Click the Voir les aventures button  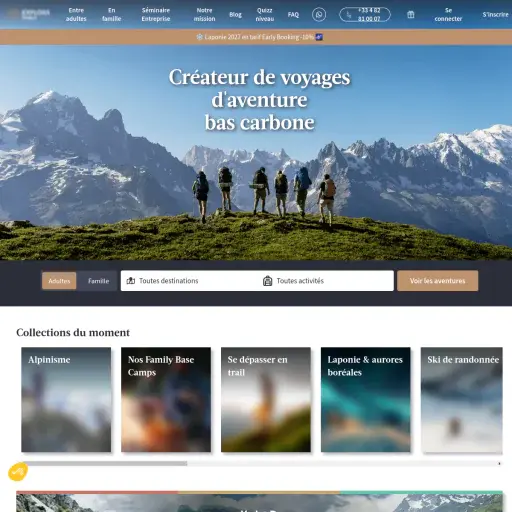[x=437, y=281]
